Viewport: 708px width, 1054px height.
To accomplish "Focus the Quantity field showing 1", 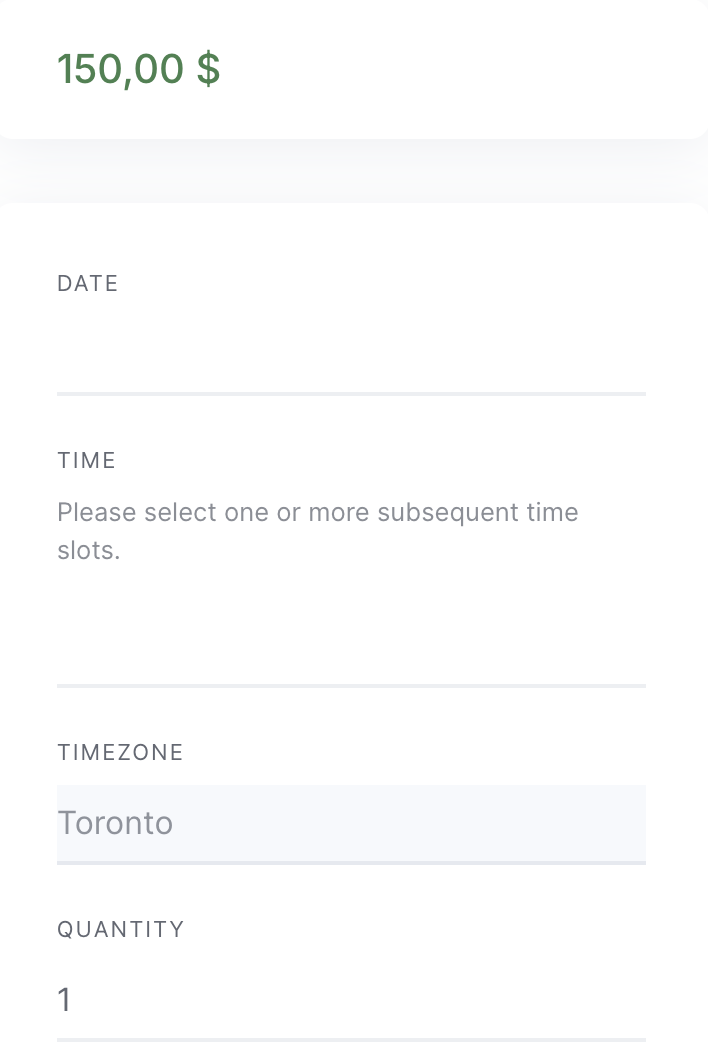I will click(351, 1001).
